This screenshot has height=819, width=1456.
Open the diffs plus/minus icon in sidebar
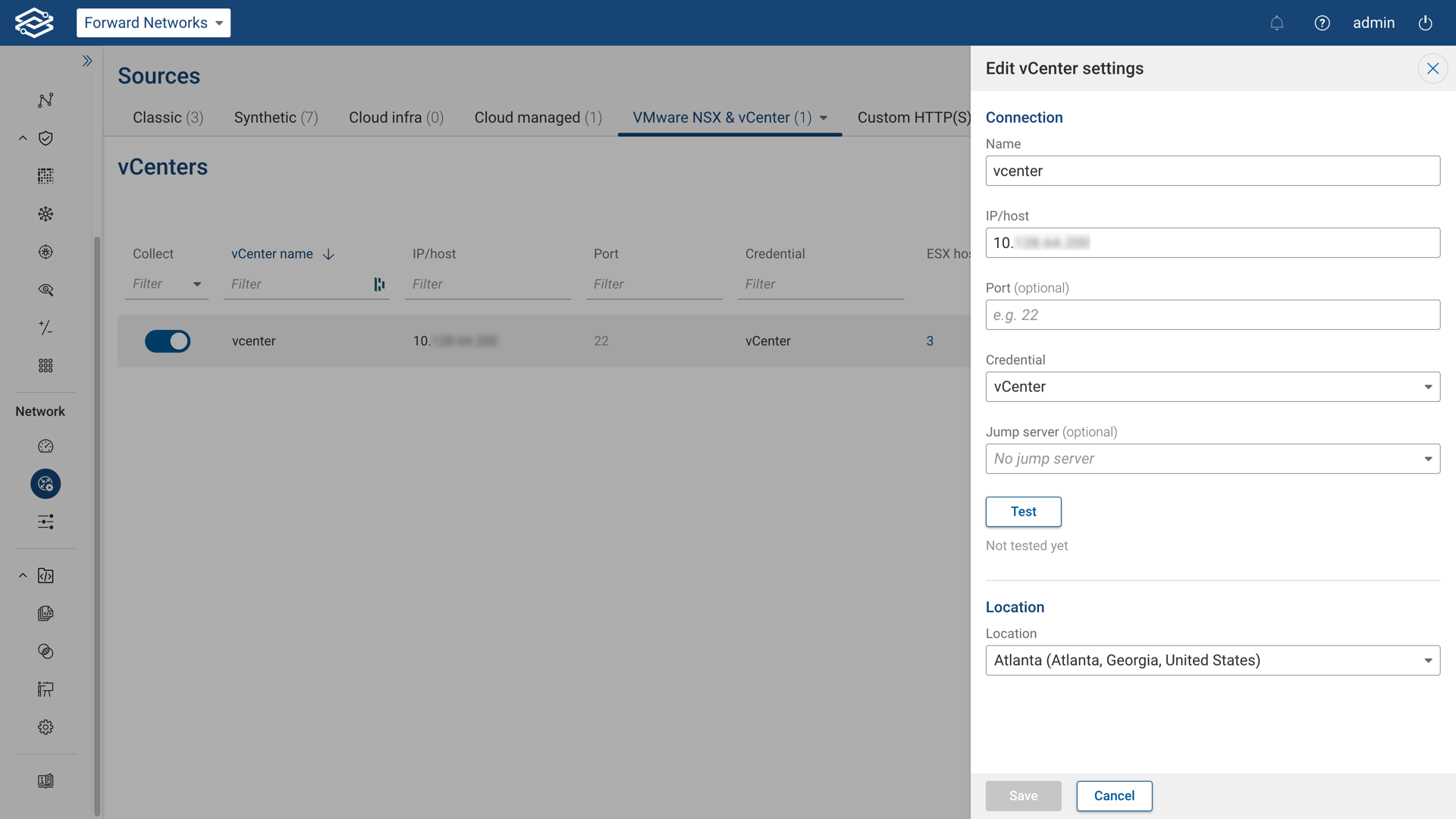[x=45, y=328]
